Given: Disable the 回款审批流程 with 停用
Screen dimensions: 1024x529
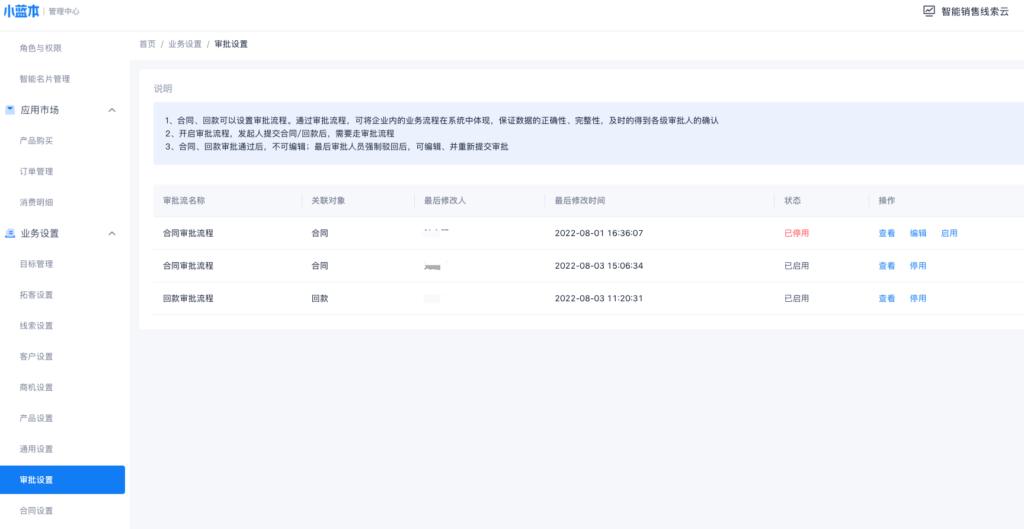Looking at the screenshot, I should click(918, 299).
